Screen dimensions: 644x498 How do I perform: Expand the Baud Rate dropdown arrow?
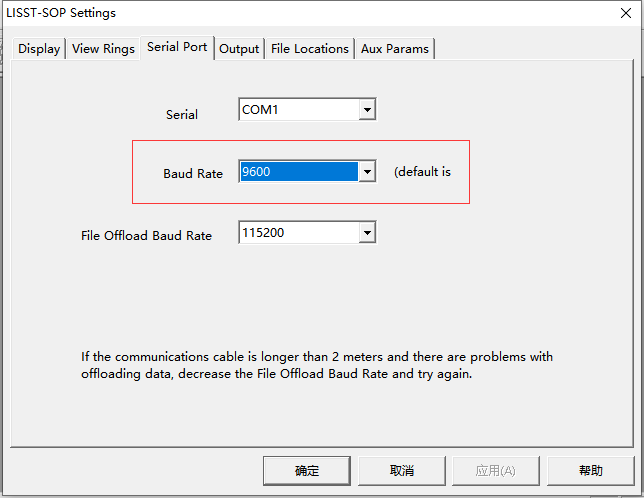[x=367, y=172]
